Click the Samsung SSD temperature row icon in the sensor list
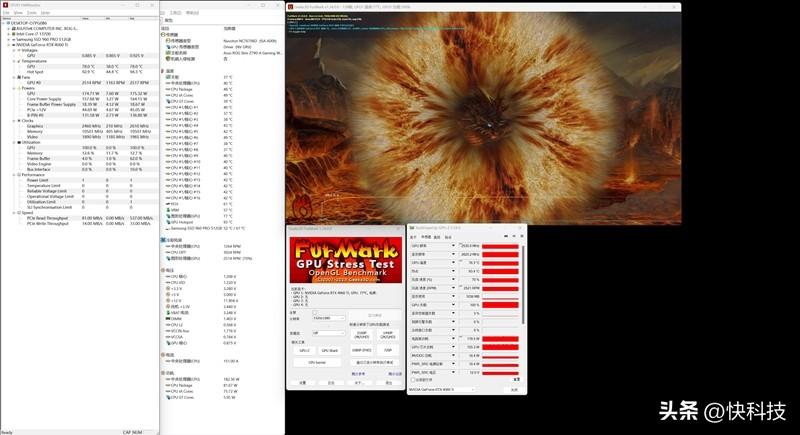This screenshot has height=435, width=800. [167, 228]
